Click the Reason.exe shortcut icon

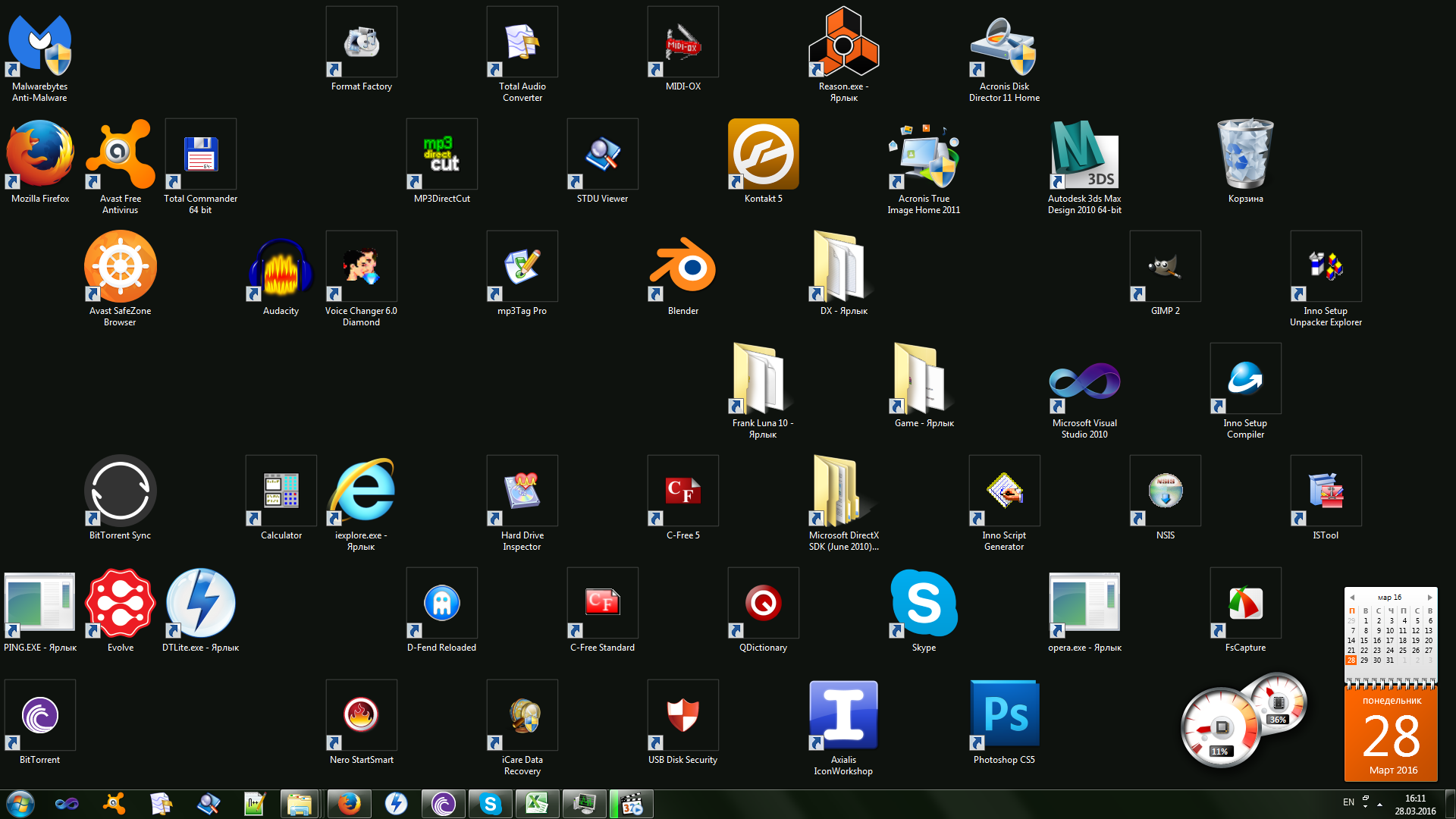(844, 42)
